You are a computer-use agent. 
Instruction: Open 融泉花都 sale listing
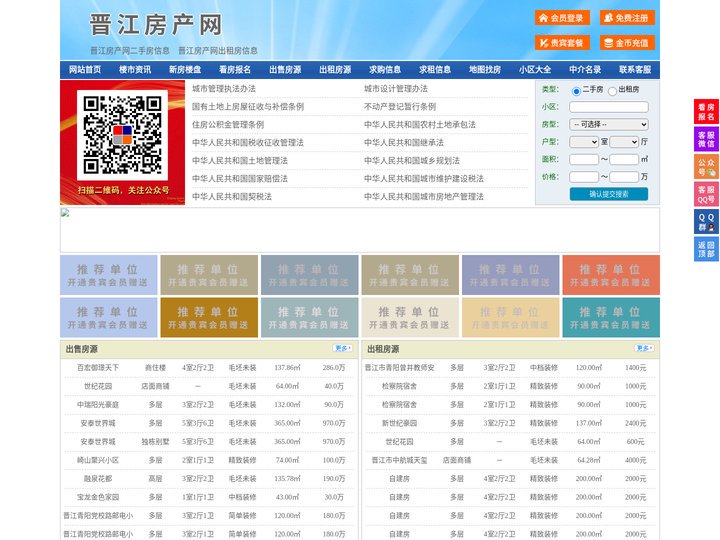[98, 478]
